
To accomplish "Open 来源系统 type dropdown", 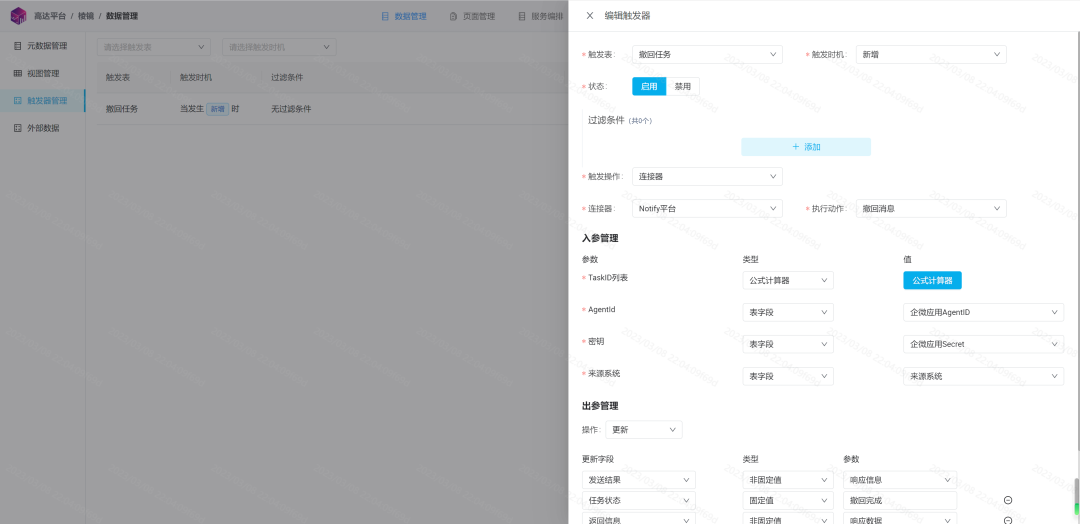I will (788, 377).
